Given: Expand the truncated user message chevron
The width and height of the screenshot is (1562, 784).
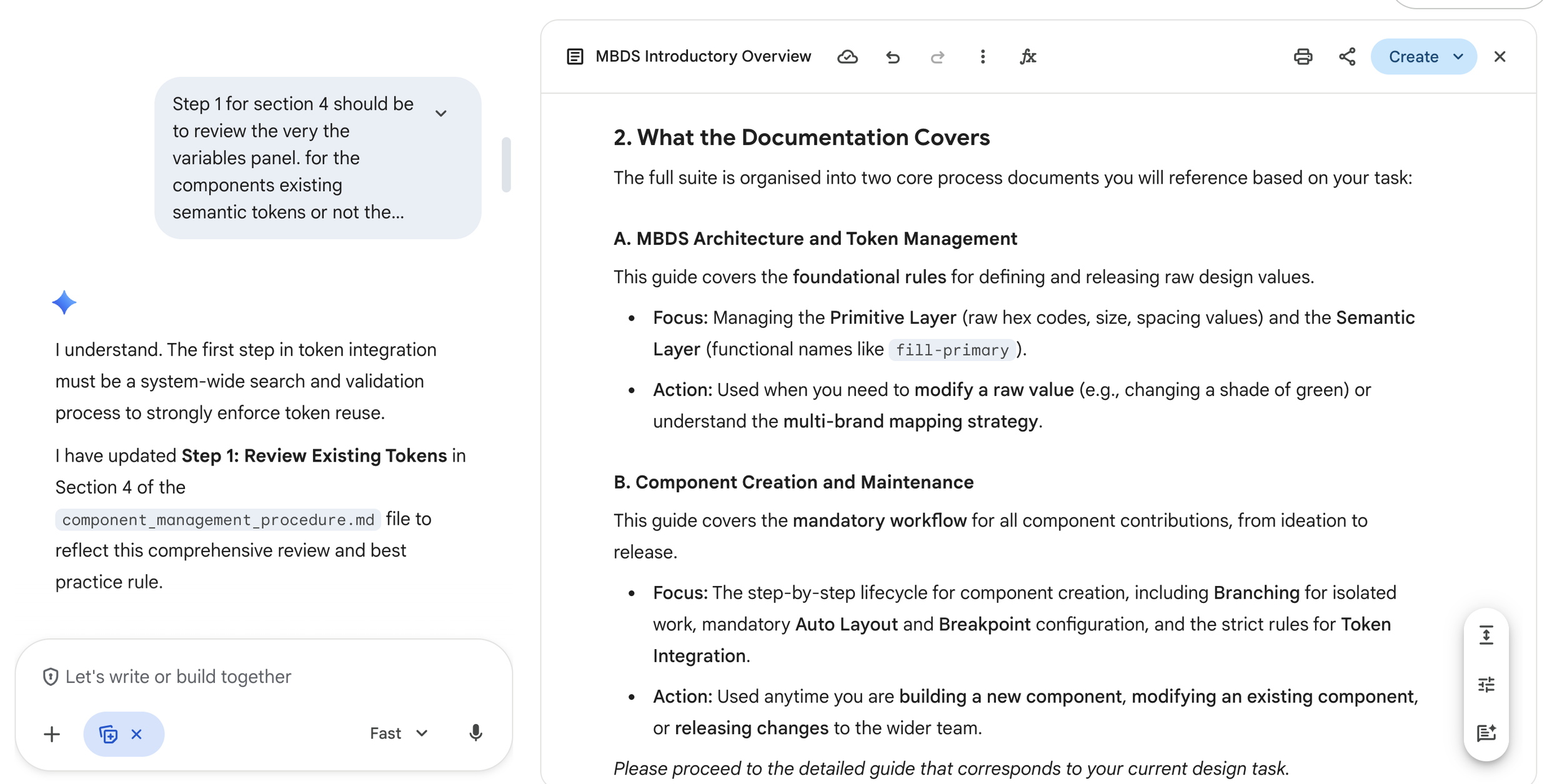Looking at the screenshot, I should 441,114.
